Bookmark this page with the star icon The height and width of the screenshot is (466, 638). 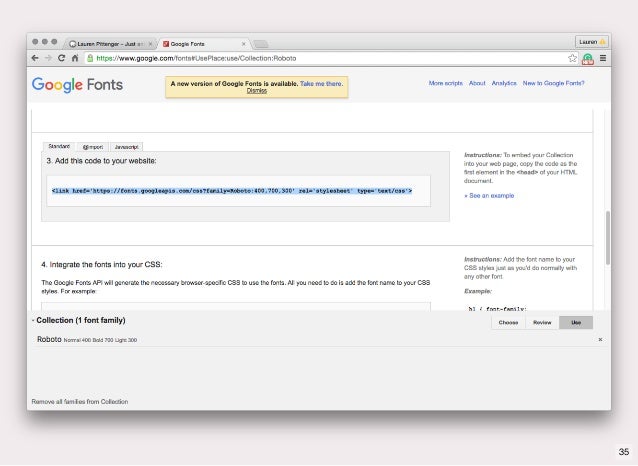coord(572,58)
